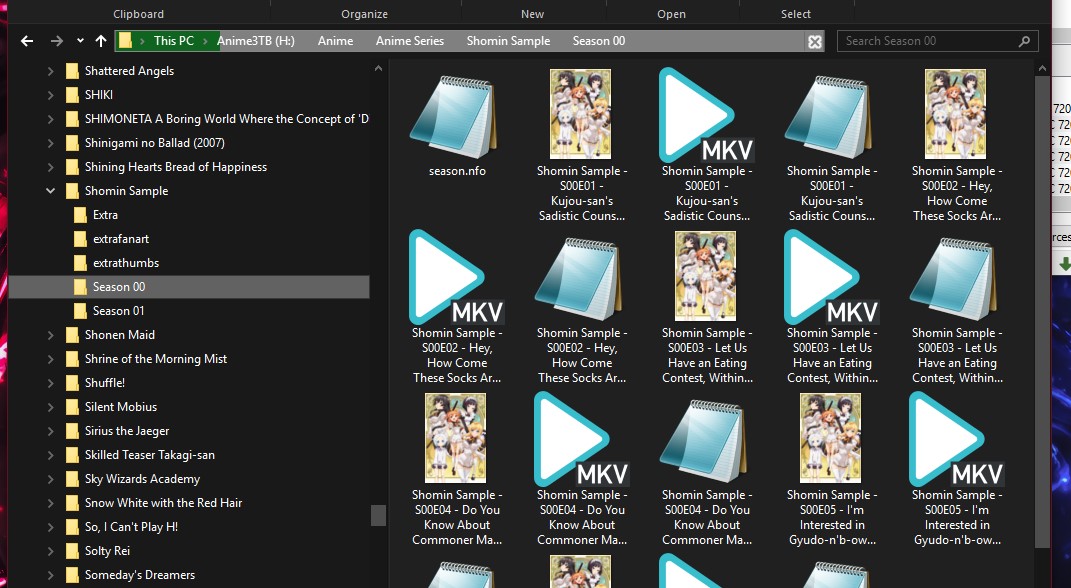Click the Select ribbon group label
Viewport: 1071px width, 588px height.
[796, 14]
